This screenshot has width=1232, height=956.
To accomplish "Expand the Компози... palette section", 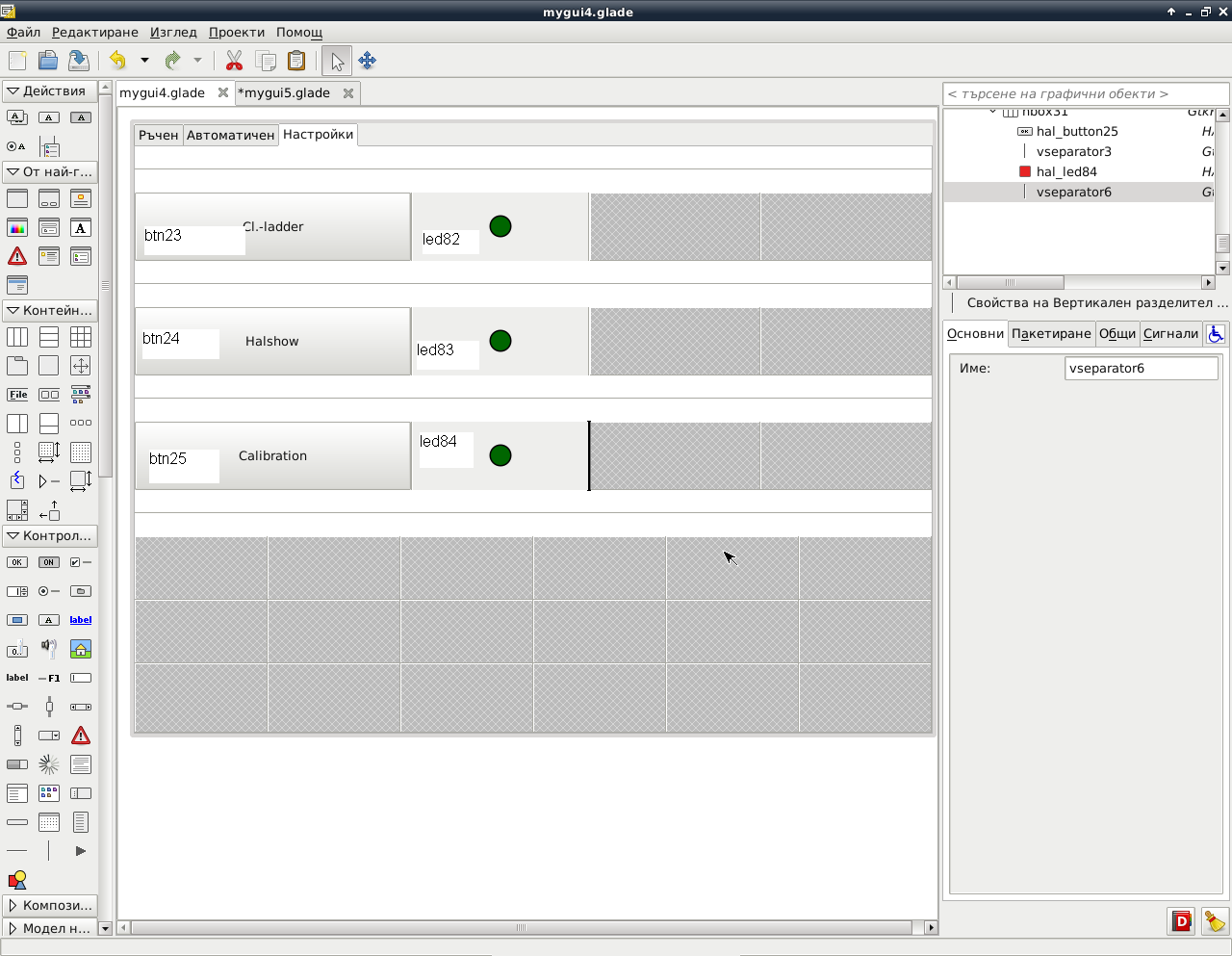I will point(50,906).
